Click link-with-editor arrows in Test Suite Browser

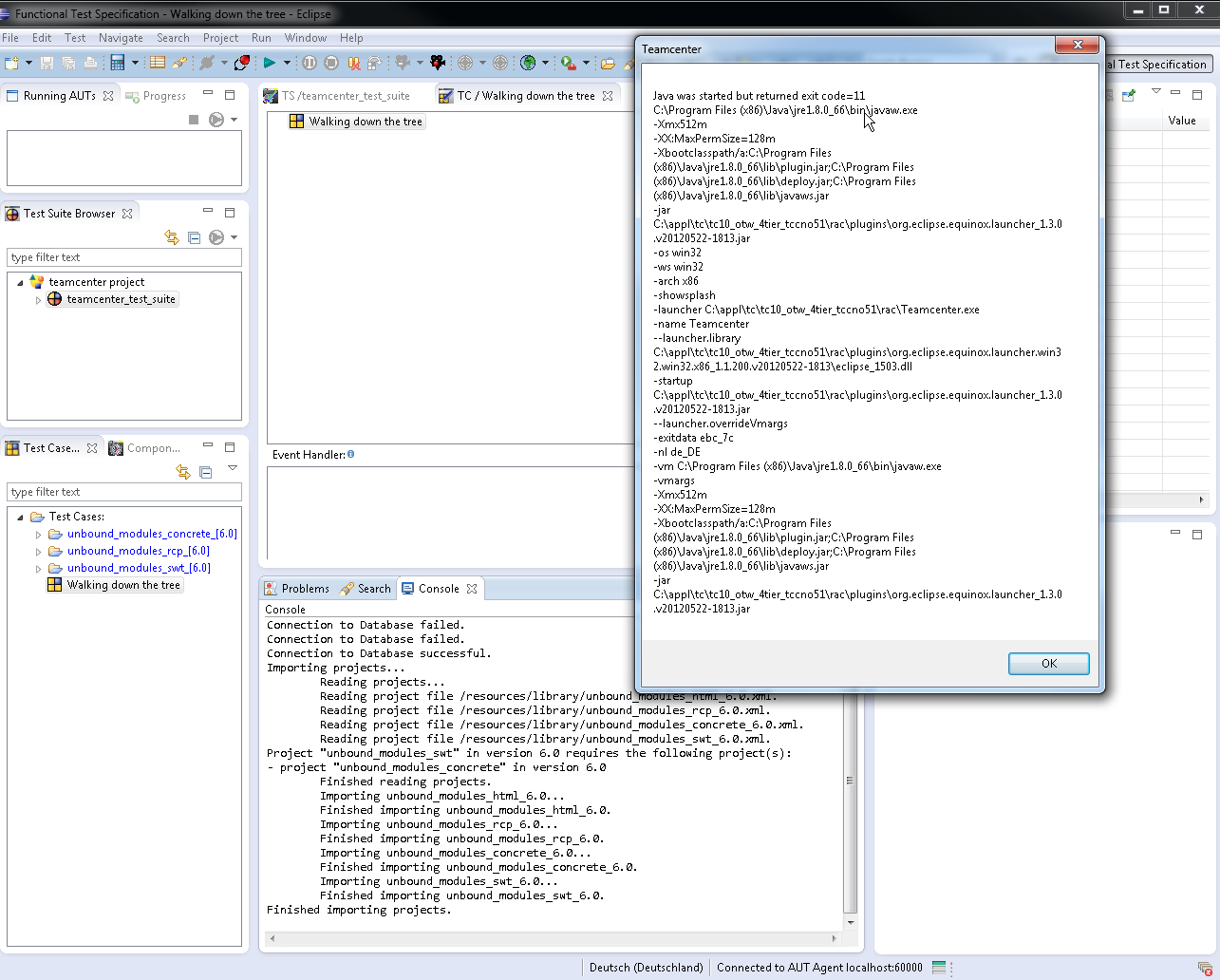click(x=172, y=237)
